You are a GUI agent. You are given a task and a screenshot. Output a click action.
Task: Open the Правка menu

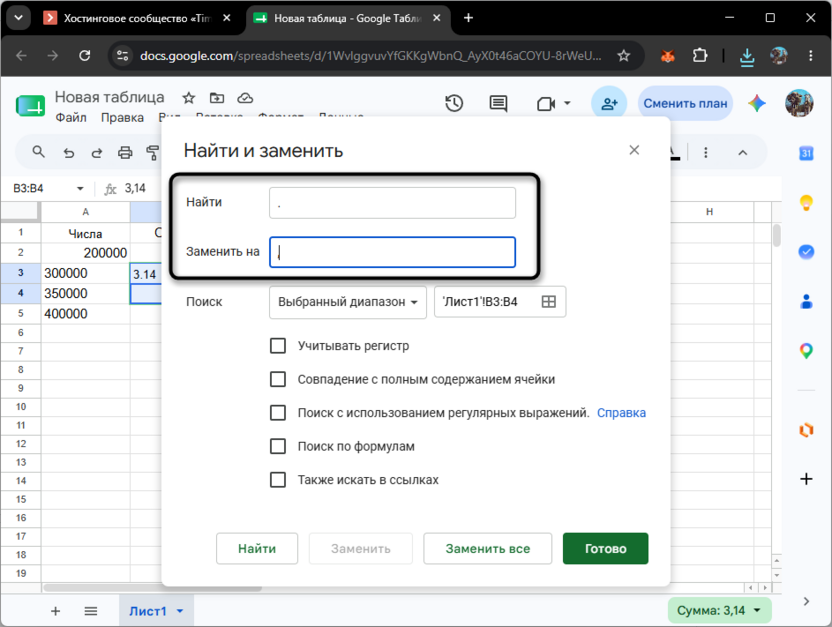122,117
